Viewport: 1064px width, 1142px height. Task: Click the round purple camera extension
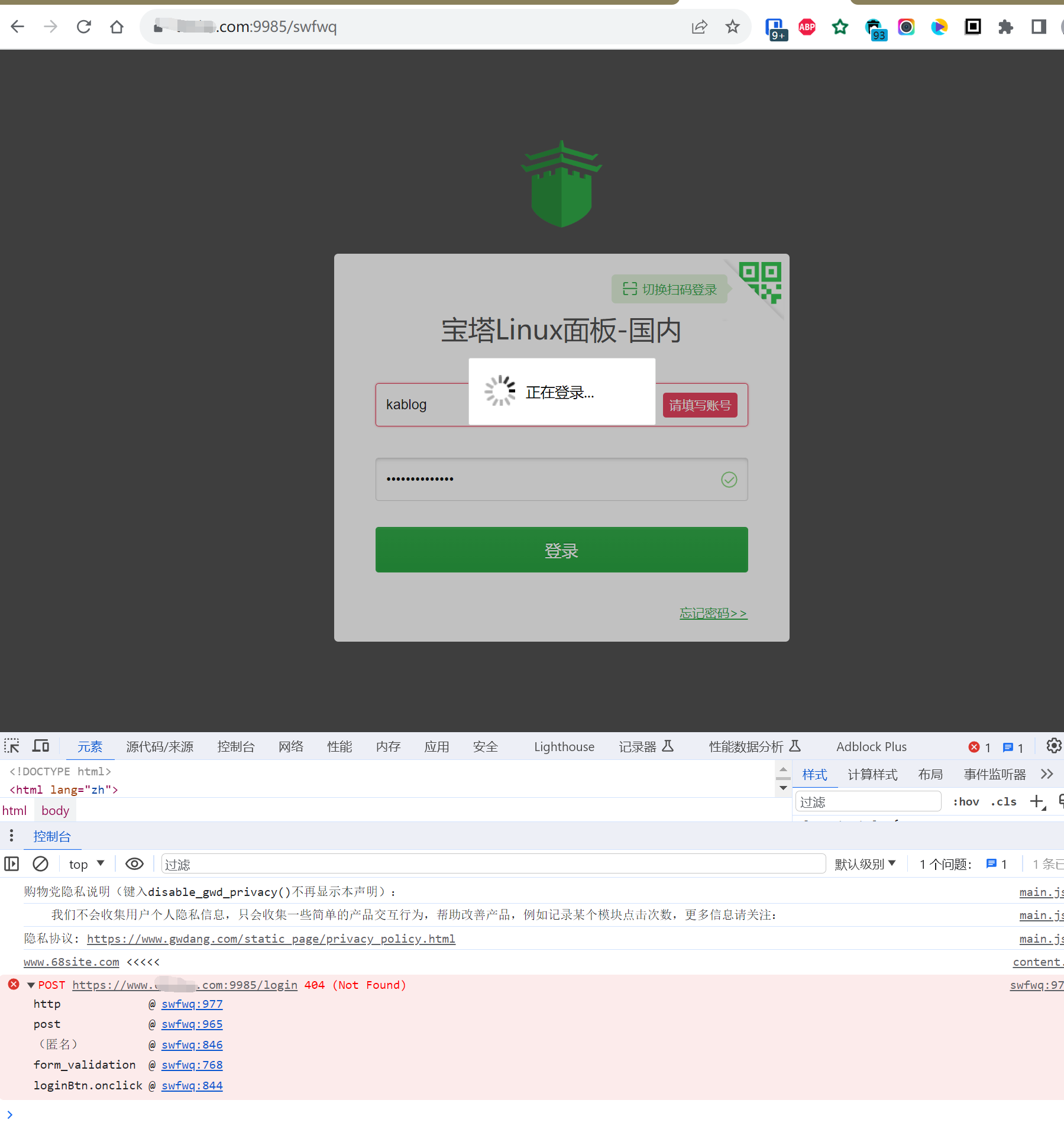[x=906, y=27]
